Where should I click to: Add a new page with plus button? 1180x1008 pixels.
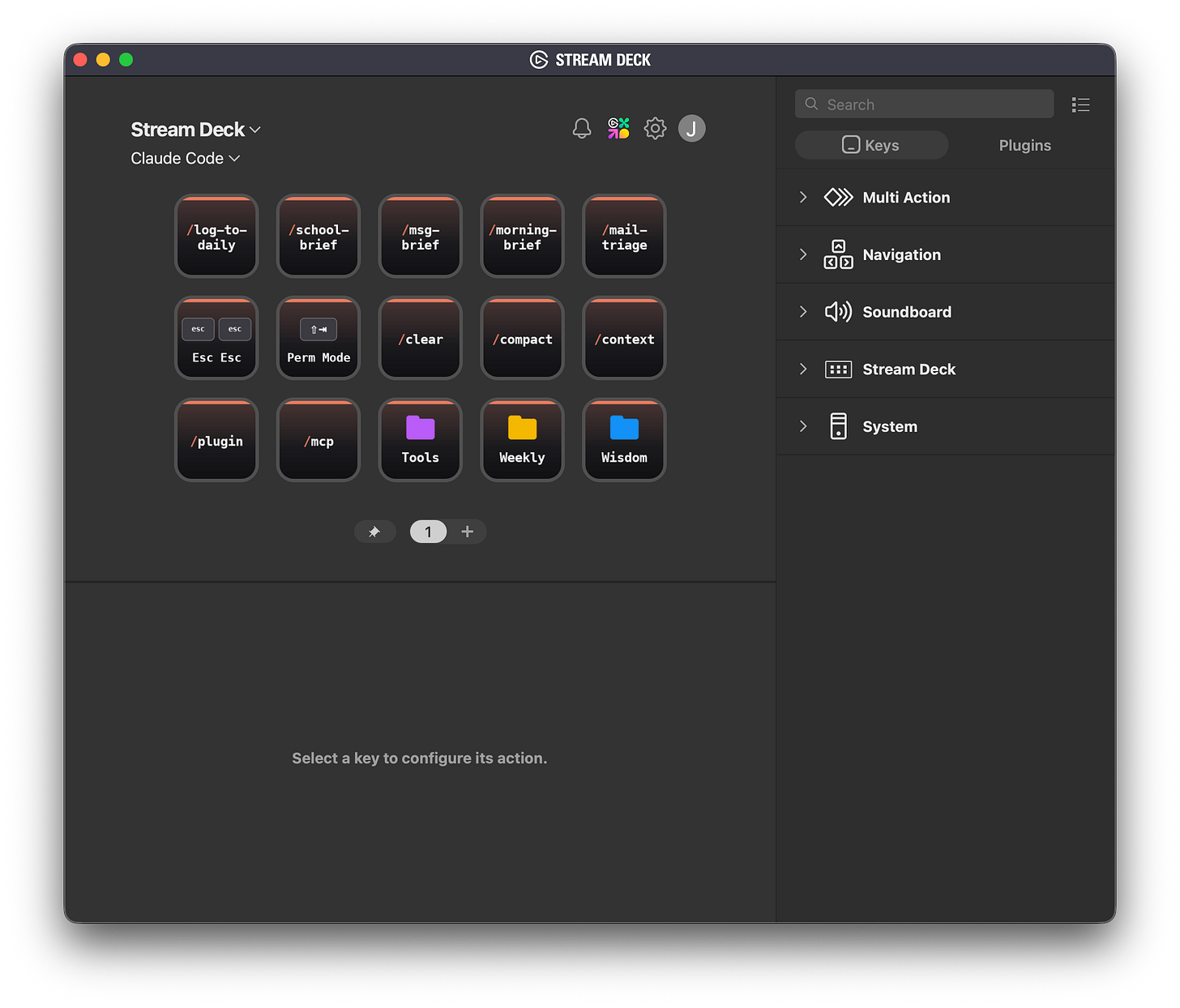tap(468, 532)
